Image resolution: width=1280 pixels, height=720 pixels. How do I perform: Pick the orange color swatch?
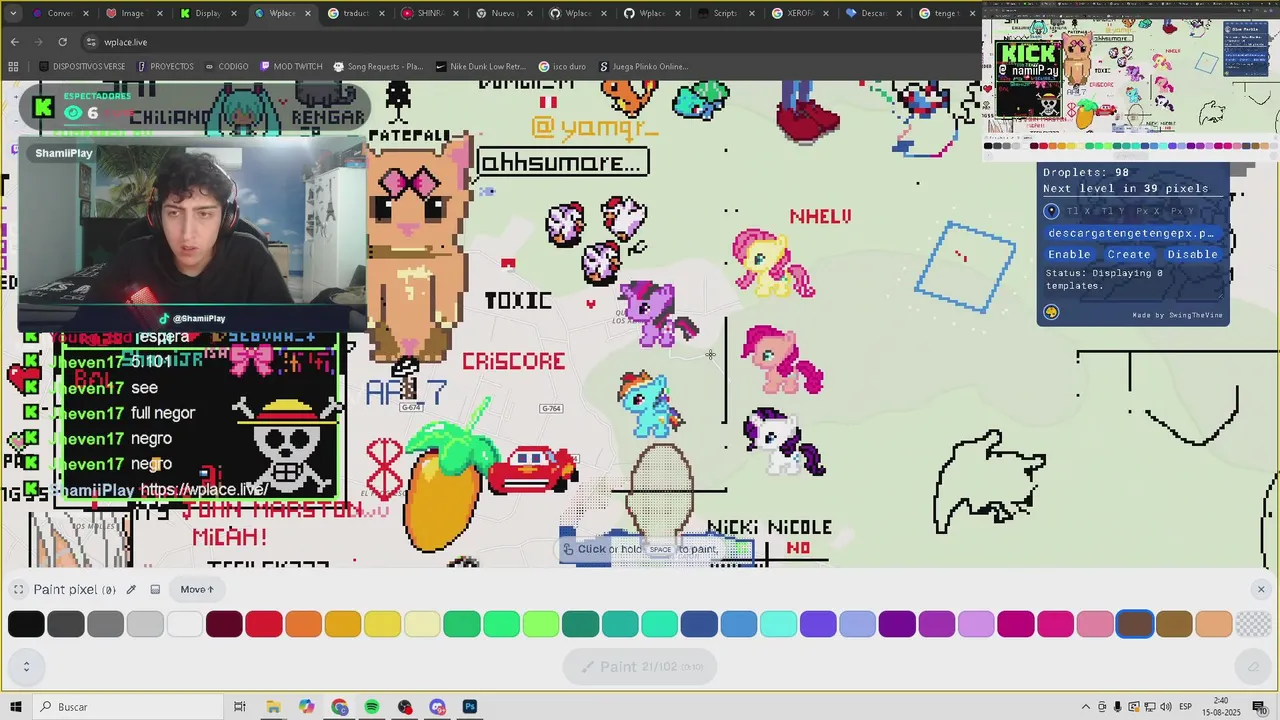(x=303, y=625)
